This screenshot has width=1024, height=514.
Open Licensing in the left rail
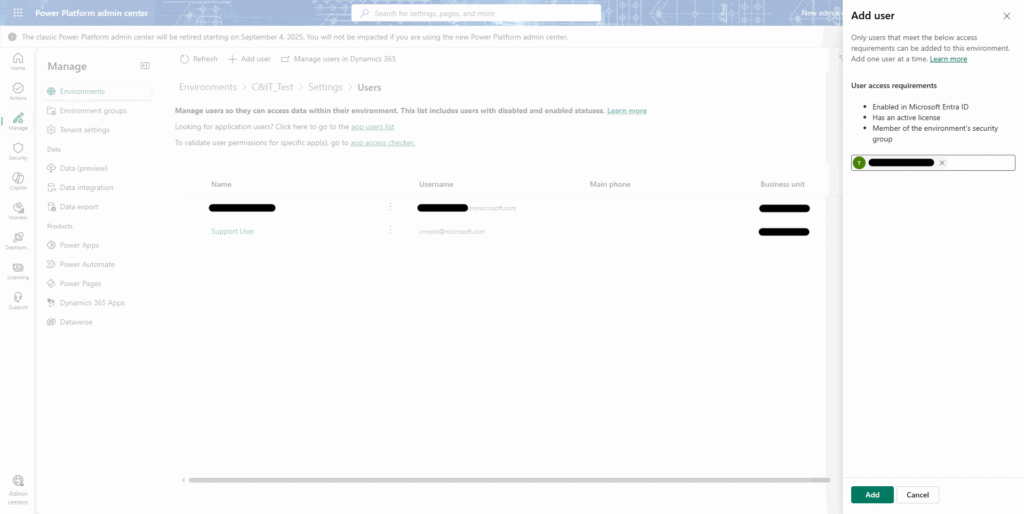click(x=18, y=270)
